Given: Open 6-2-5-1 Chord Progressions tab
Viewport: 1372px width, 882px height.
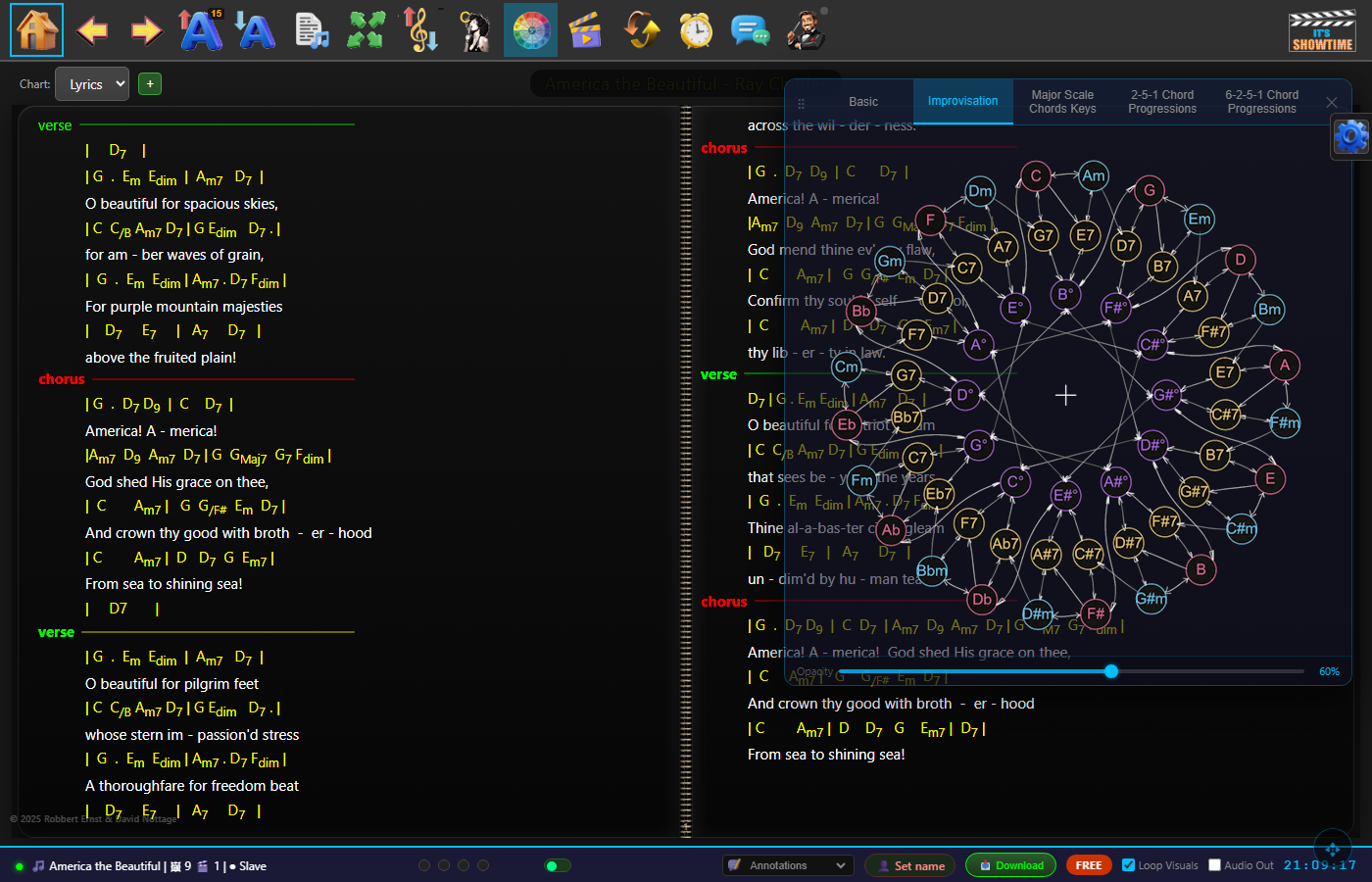Looking at the screenshot, I should tap(1262, 102).
